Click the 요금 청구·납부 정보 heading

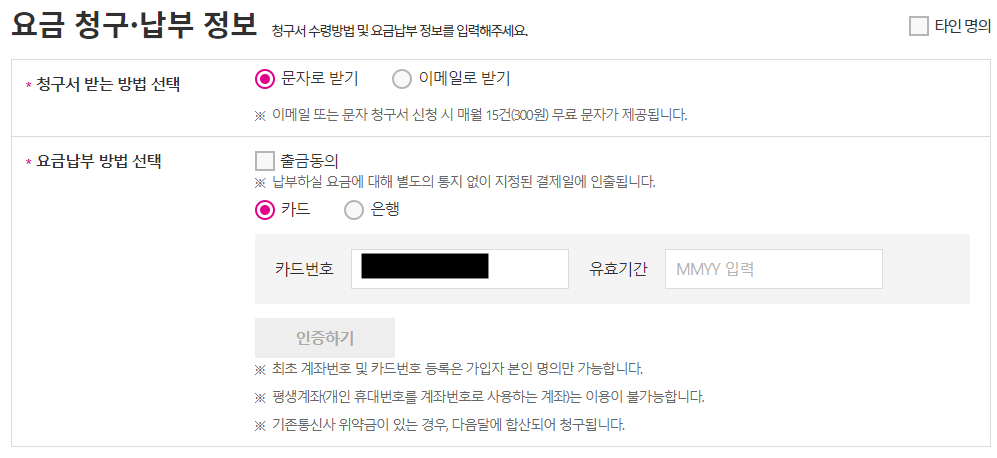click(134, 25)
